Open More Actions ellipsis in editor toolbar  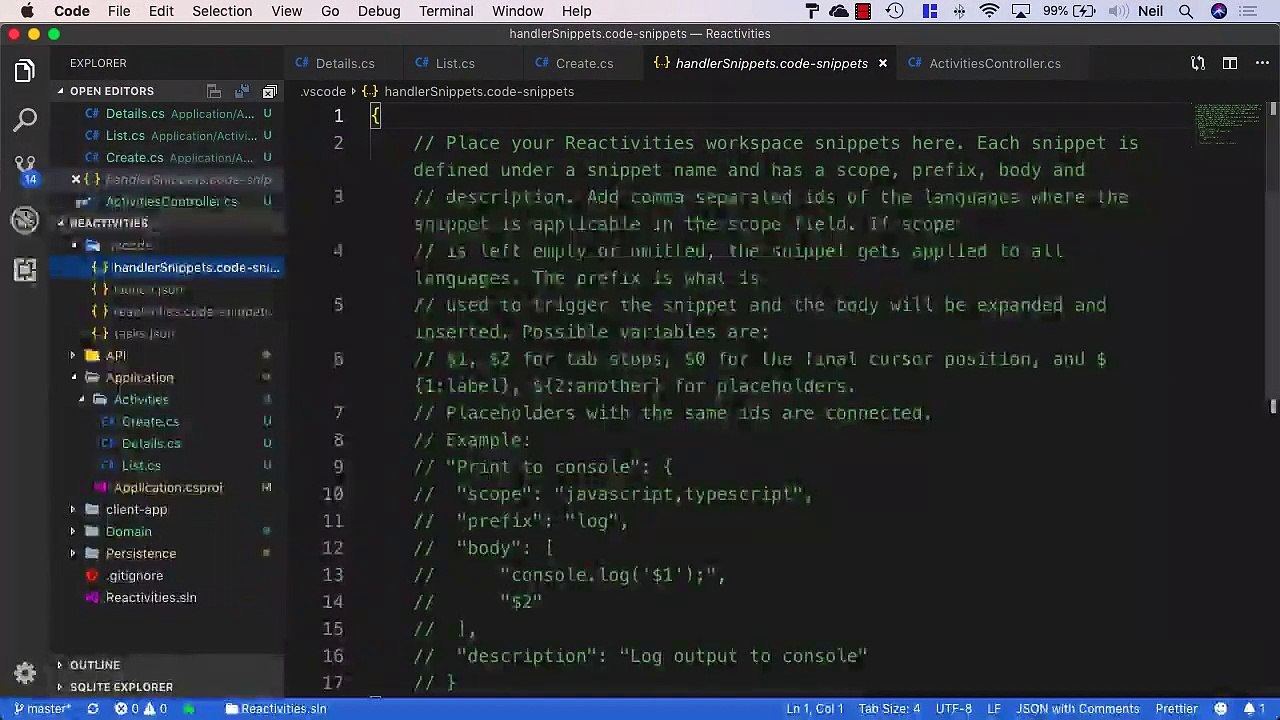(1260, 63)
